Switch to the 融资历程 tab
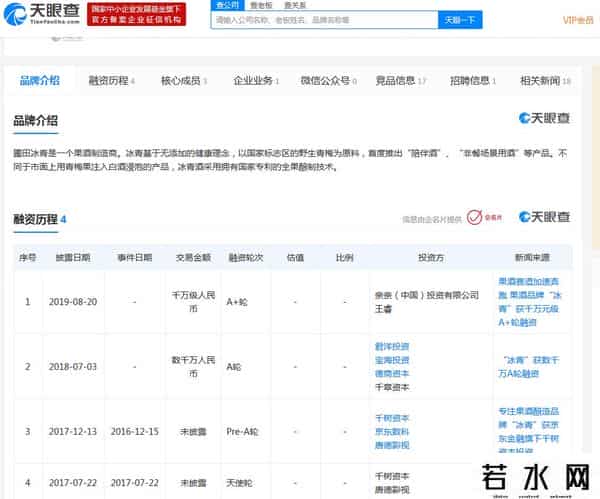 (x=111, y=81)
